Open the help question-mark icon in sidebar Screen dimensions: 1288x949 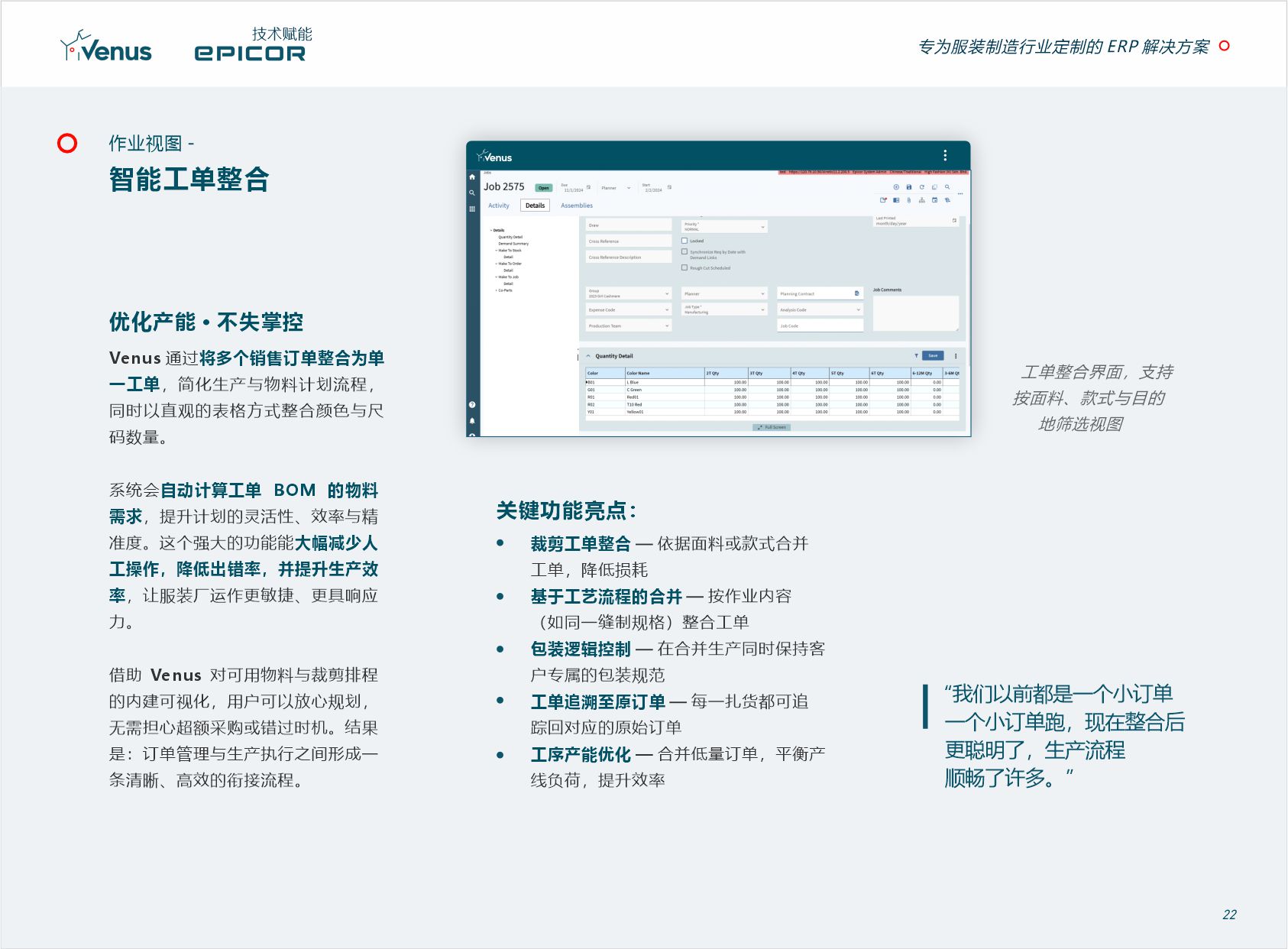point(472,405)
